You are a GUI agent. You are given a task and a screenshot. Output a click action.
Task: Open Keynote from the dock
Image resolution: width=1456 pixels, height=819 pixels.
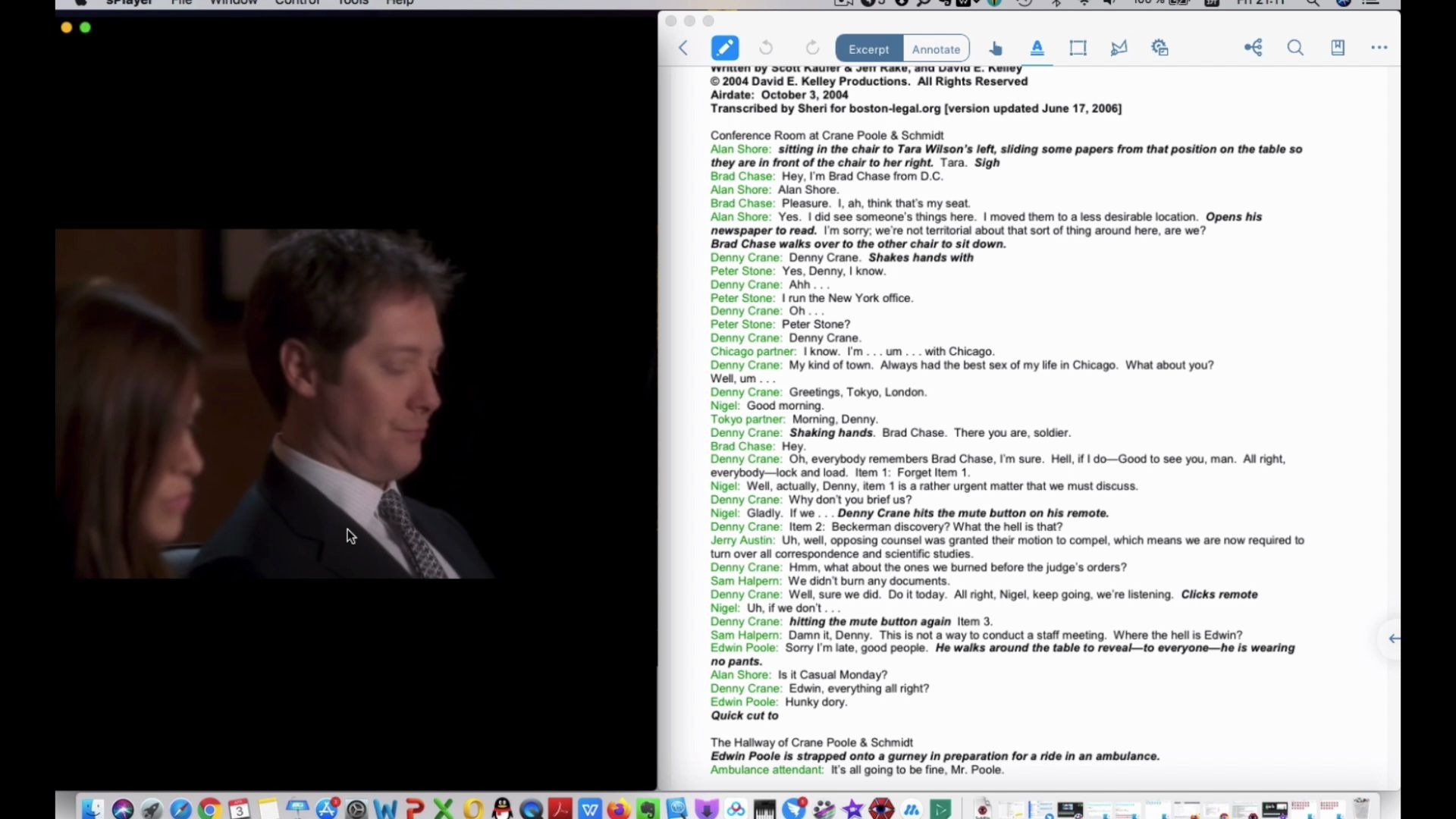[x=297, y=809]
